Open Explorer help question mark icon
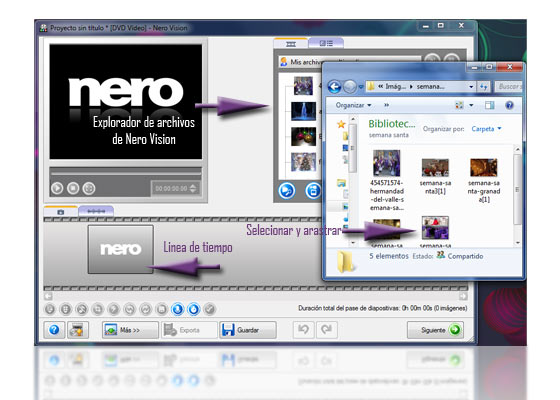The height and width of the screenshot is (400, 560). point(509,105)
